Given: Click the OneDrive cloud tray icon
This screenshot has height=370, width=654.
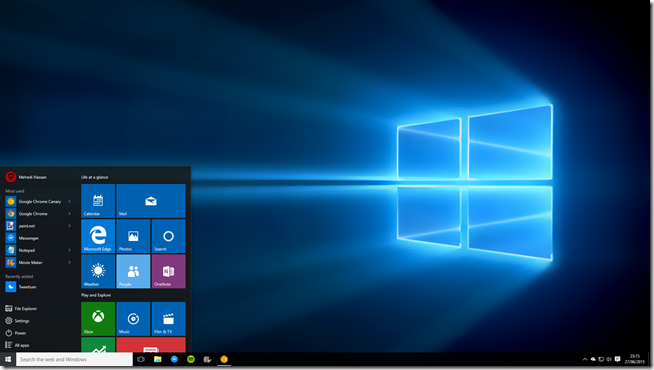Looking at the screenshot, I should 593,359.
